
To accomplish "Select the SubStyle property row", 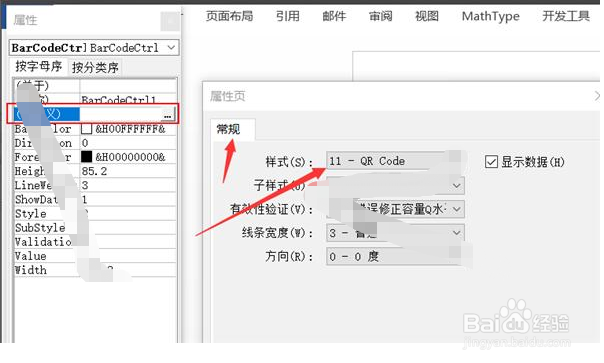I will click(x=95, y=228).
